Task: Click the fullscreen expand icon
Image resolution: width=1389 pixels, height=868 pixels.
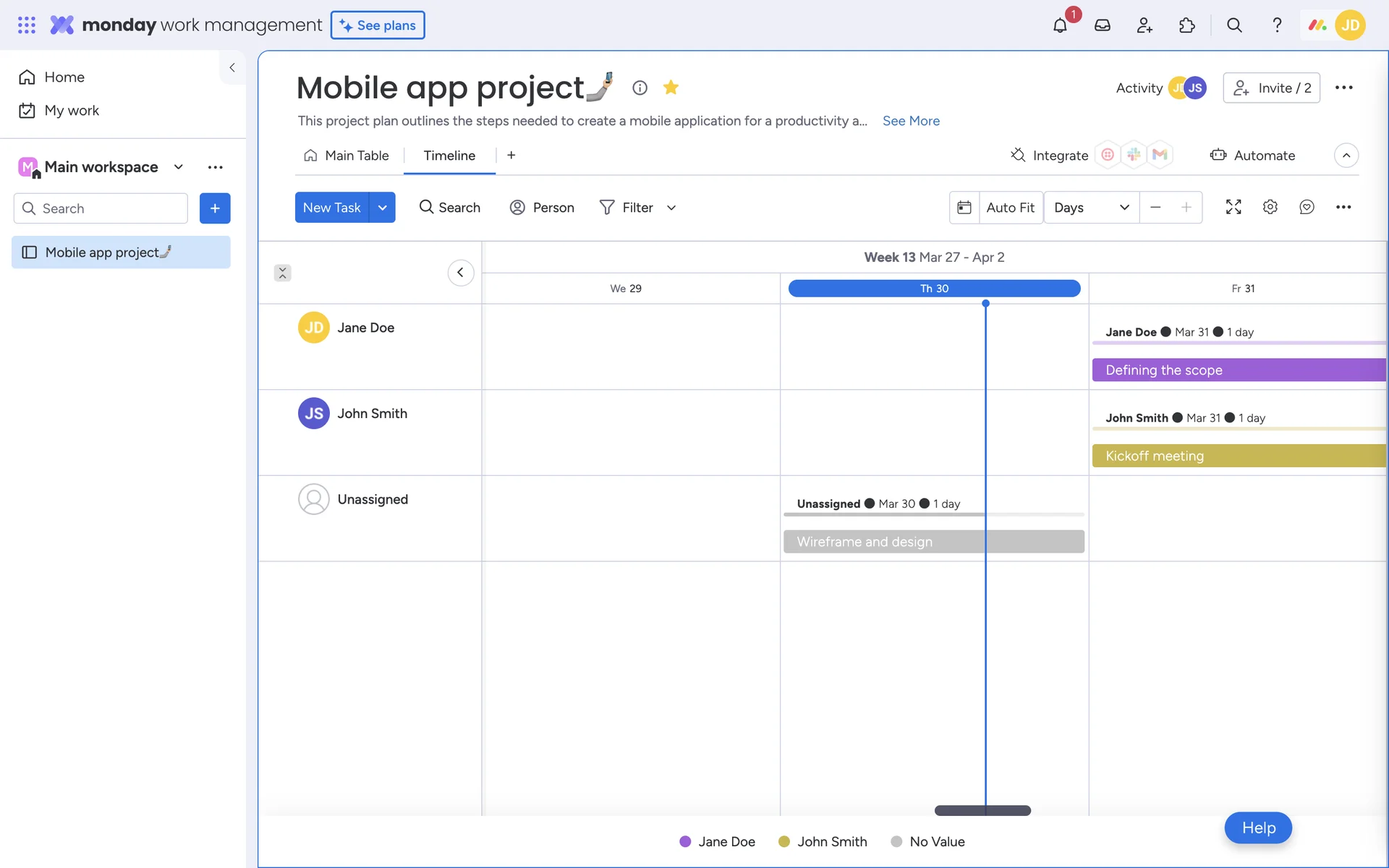Action: point(1233,207)
